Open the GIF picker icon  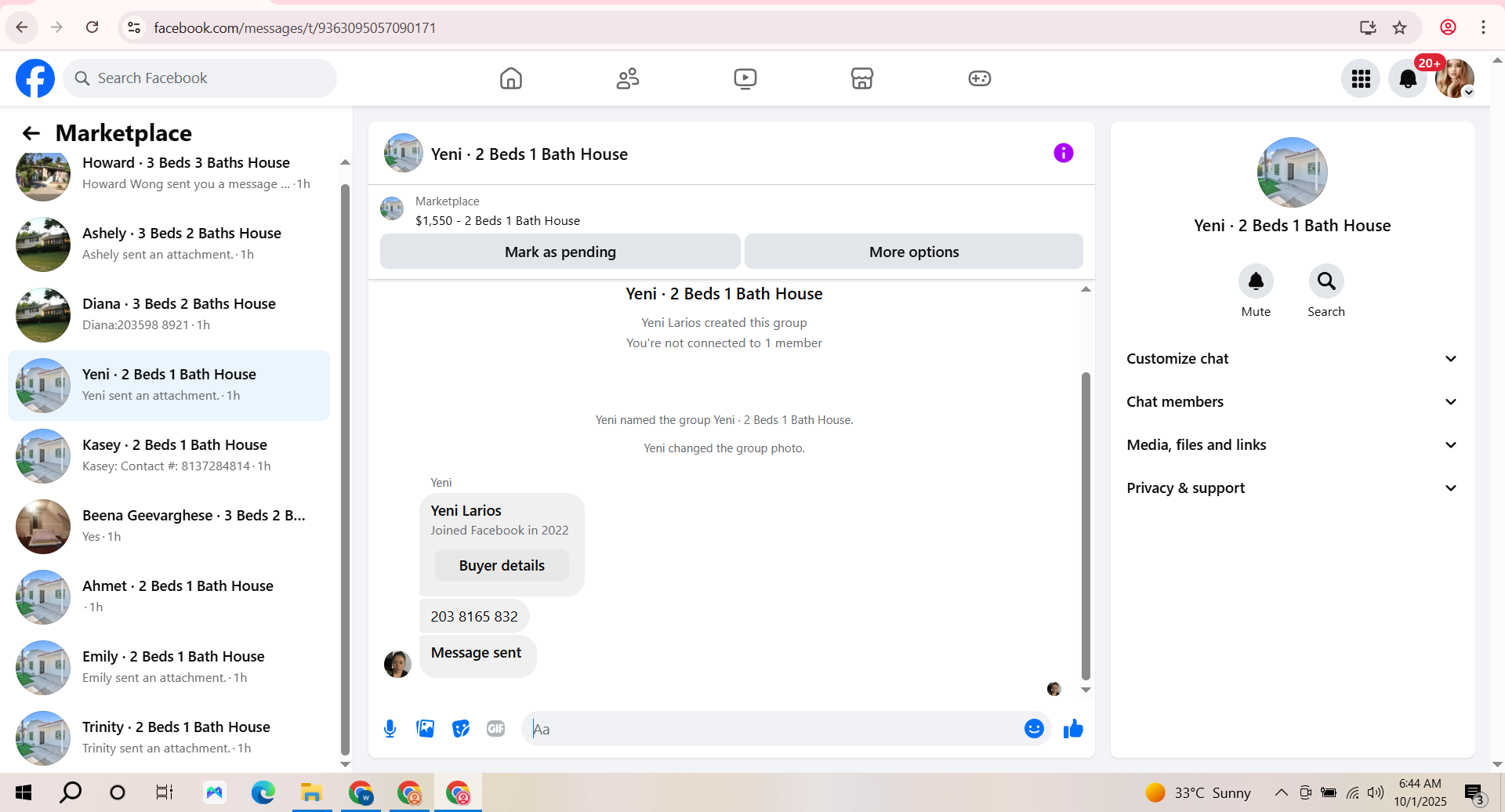tap(496, 729)
